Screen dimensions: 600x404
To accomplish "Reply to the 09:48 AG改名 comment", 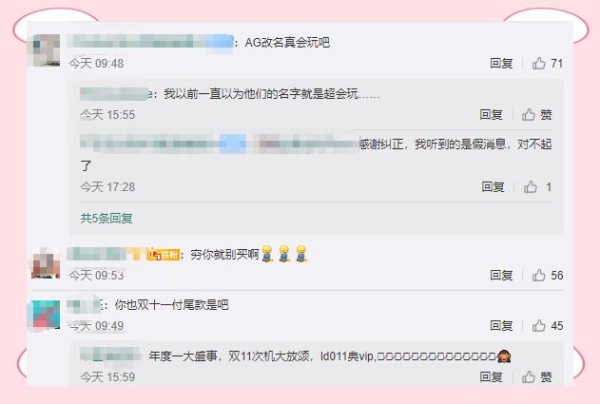I will (501, 63).
